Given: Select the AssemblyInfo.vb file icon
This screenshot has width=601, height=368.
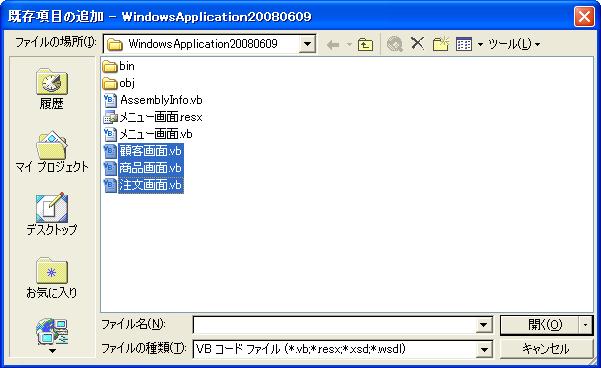Looking at the screenshot, I should pyautogui.click(x=110, y=100).
